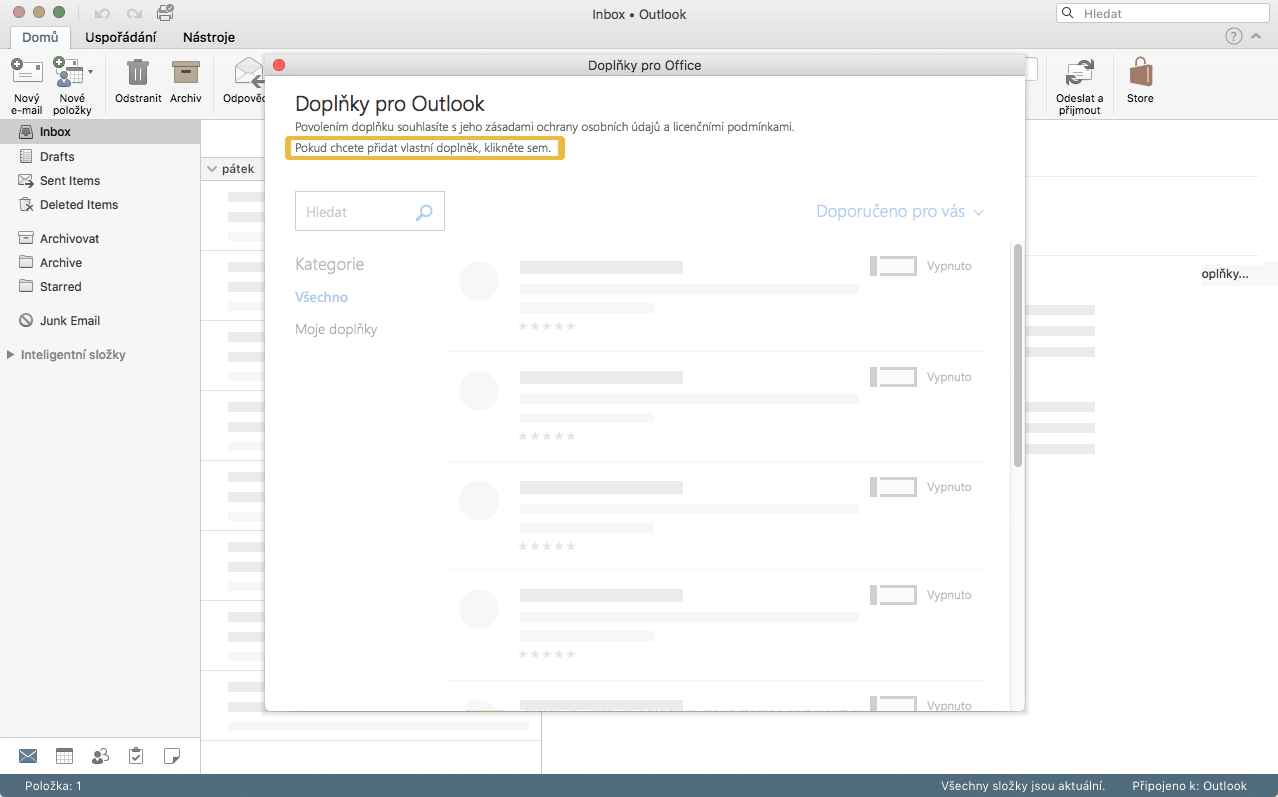Switch to Mail view envelope icon
This screenshot has width=1278, height=797.
(28, 756)
